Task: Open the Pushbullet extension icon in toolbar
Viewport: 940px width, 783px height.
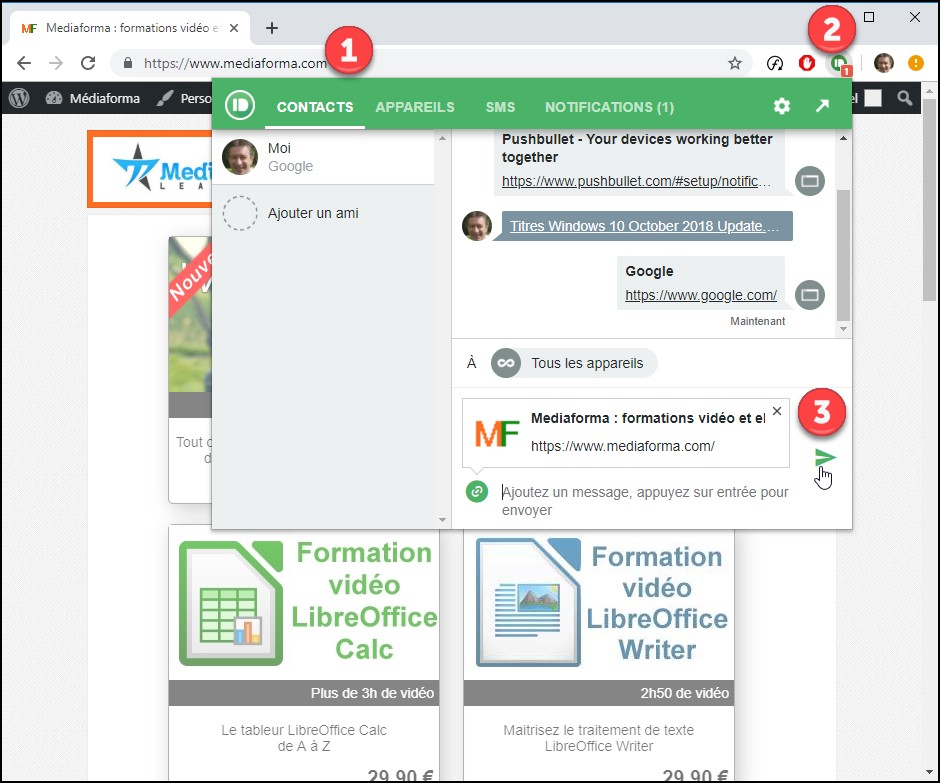Action: 839,63
